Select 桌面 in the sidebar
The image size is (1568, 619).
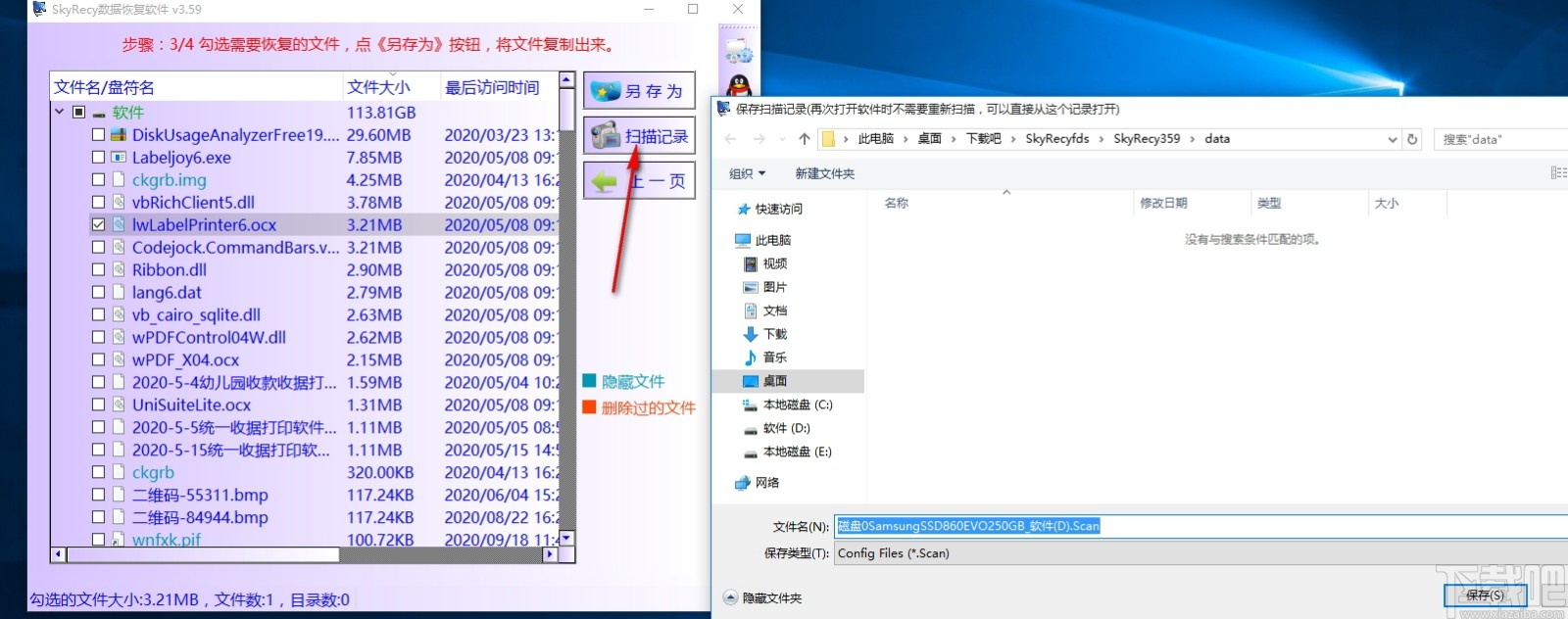(789, 381)
